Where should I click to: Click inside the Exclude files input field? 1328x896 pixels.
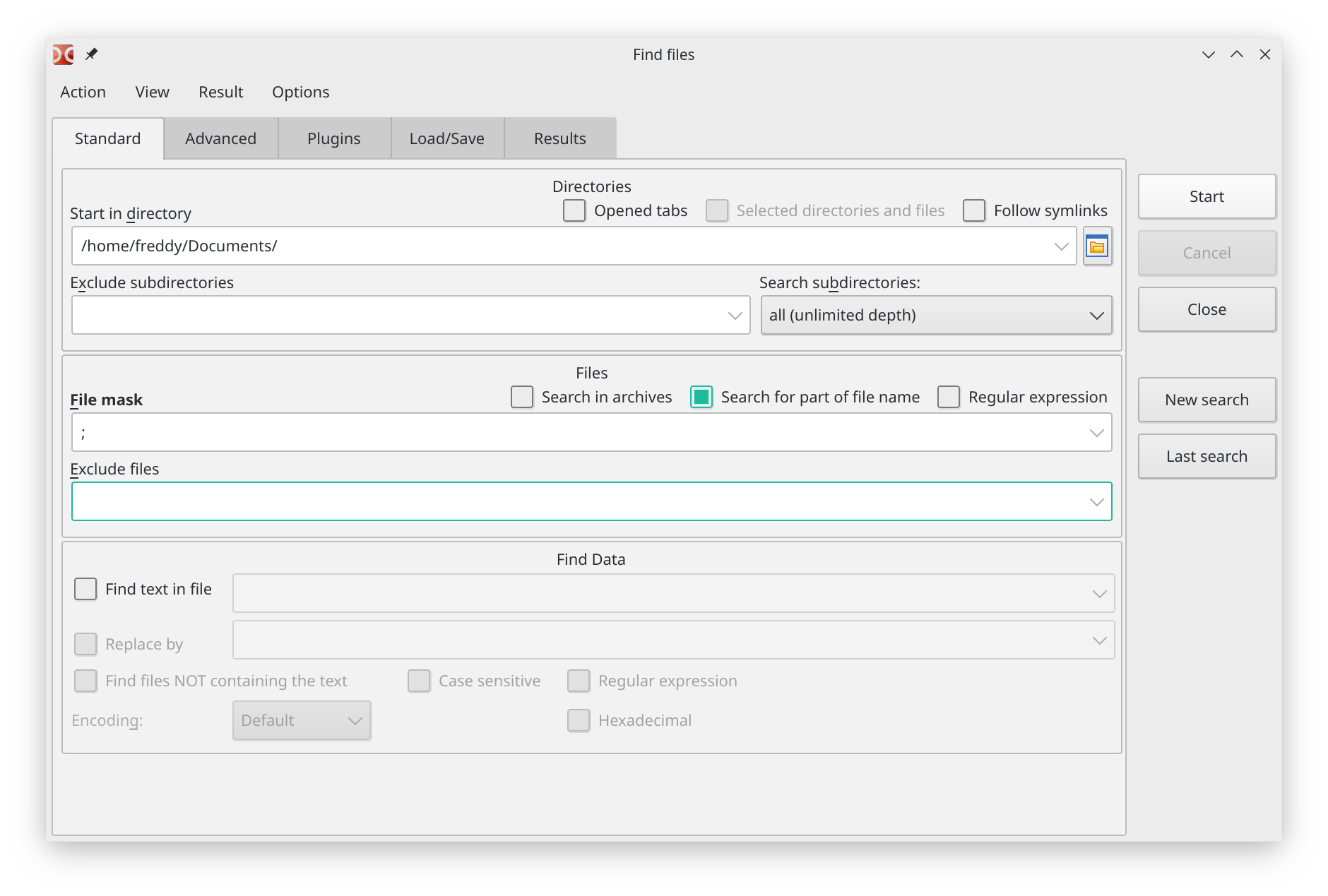tap(579, 501)
